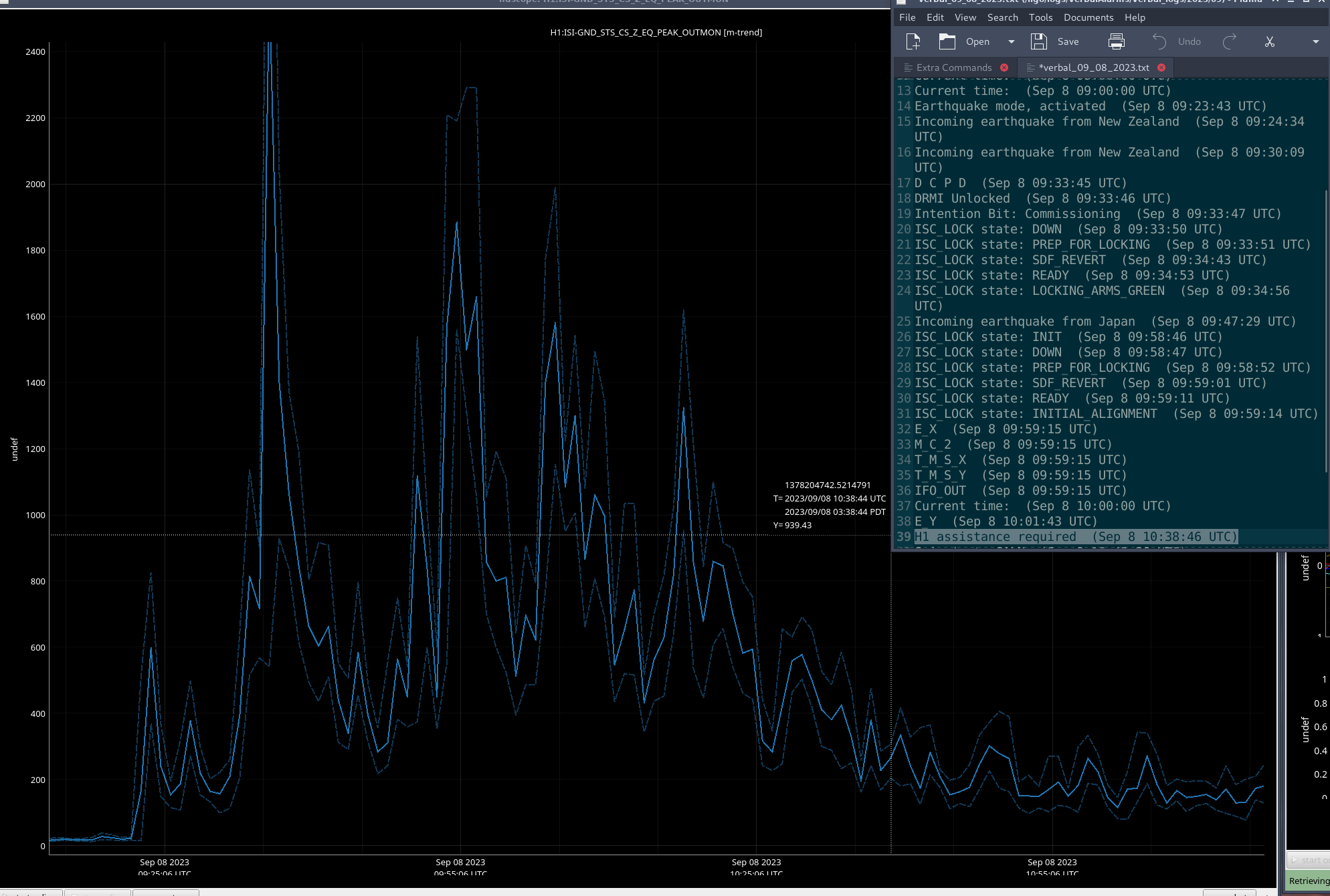Save the current Pluma document
1330x896 pixels.
point(1054,41)
